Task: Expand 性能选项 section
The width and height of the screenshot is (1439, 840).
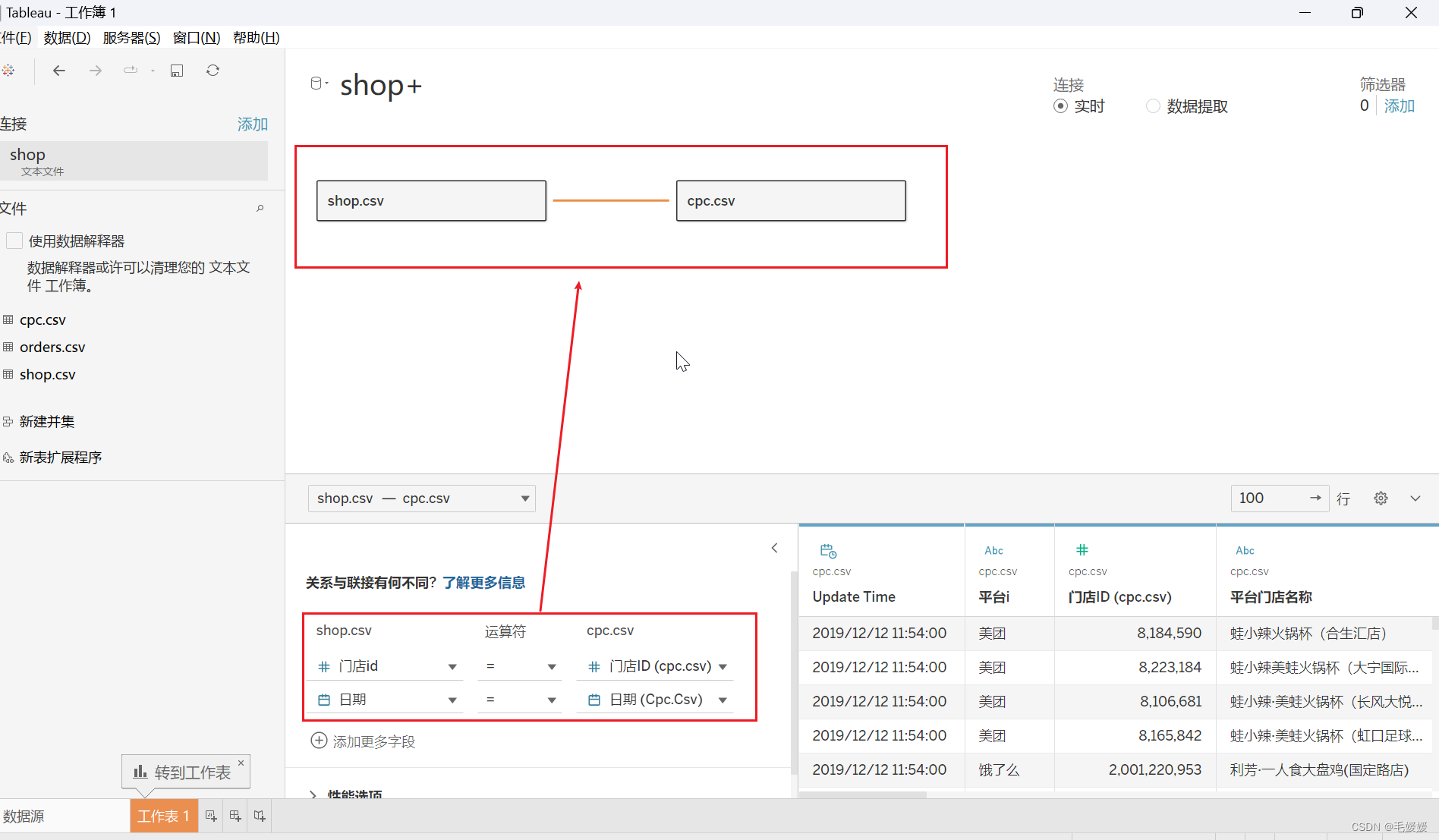Action: (x=313, y=794)
